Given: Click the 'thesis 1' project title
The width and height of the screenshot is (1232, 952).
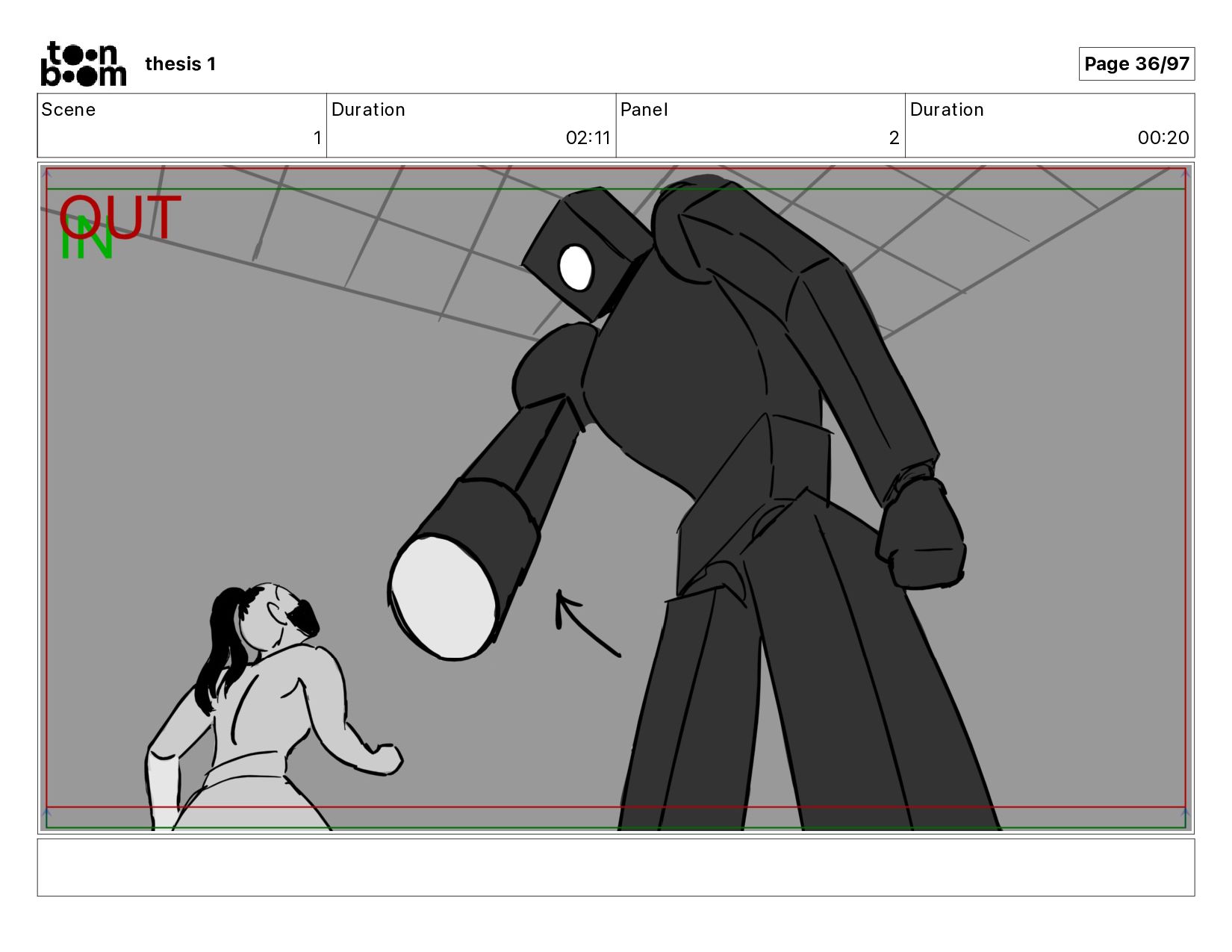Looking at the screenshot, I should click(180, 64).
